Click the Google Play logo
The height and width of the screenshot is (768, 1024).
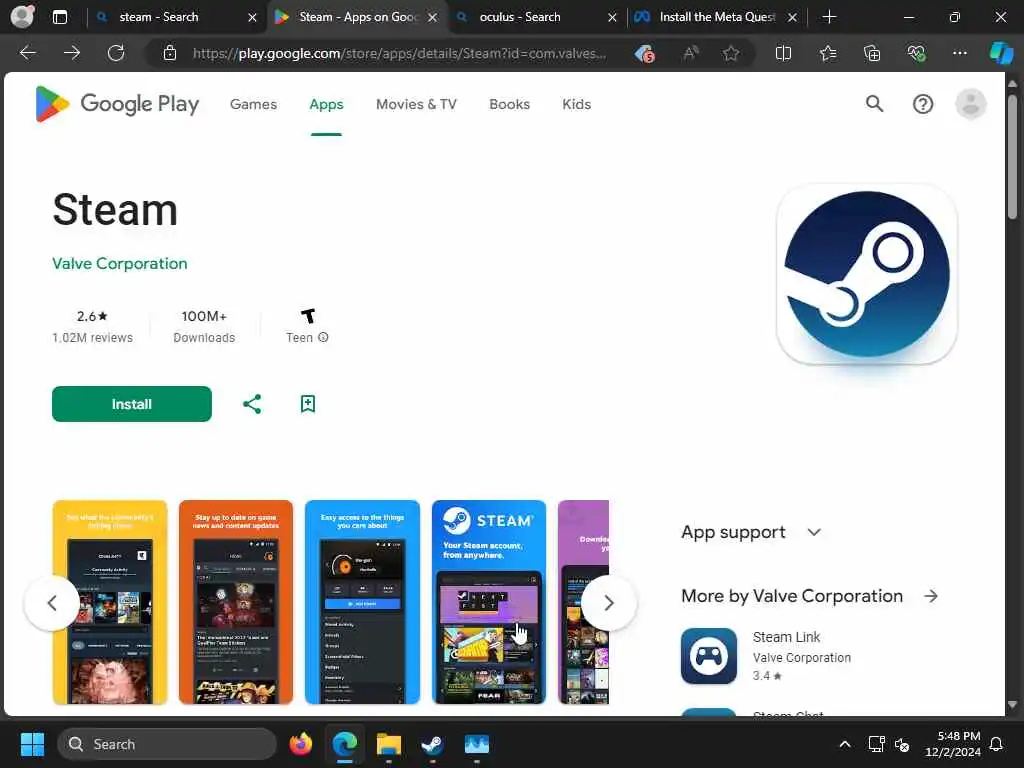coord(117,104)
